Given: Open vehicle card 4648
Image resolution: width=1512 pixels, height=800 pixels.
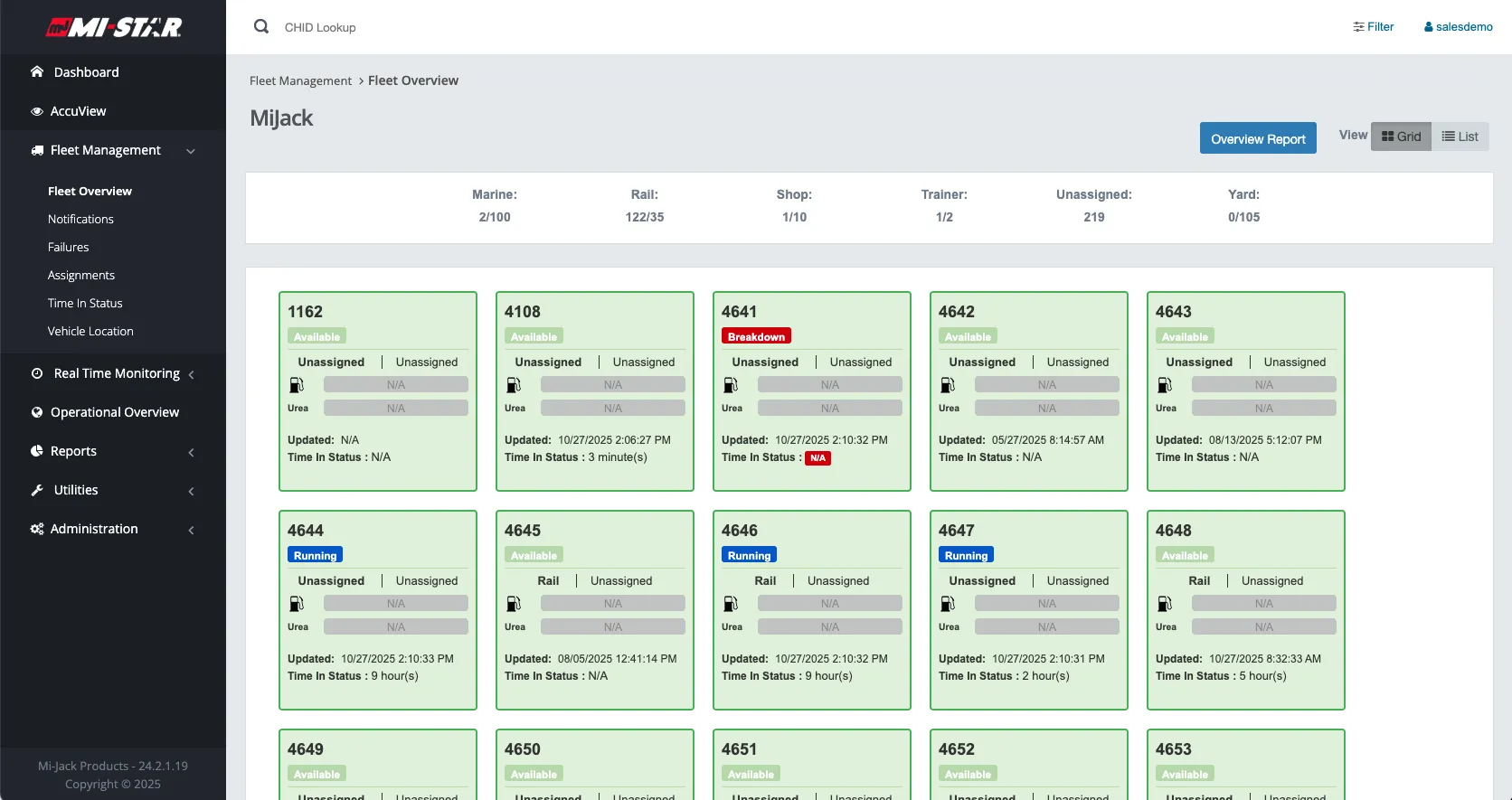Looking at the screenshot, I should tap(1246, 610).
